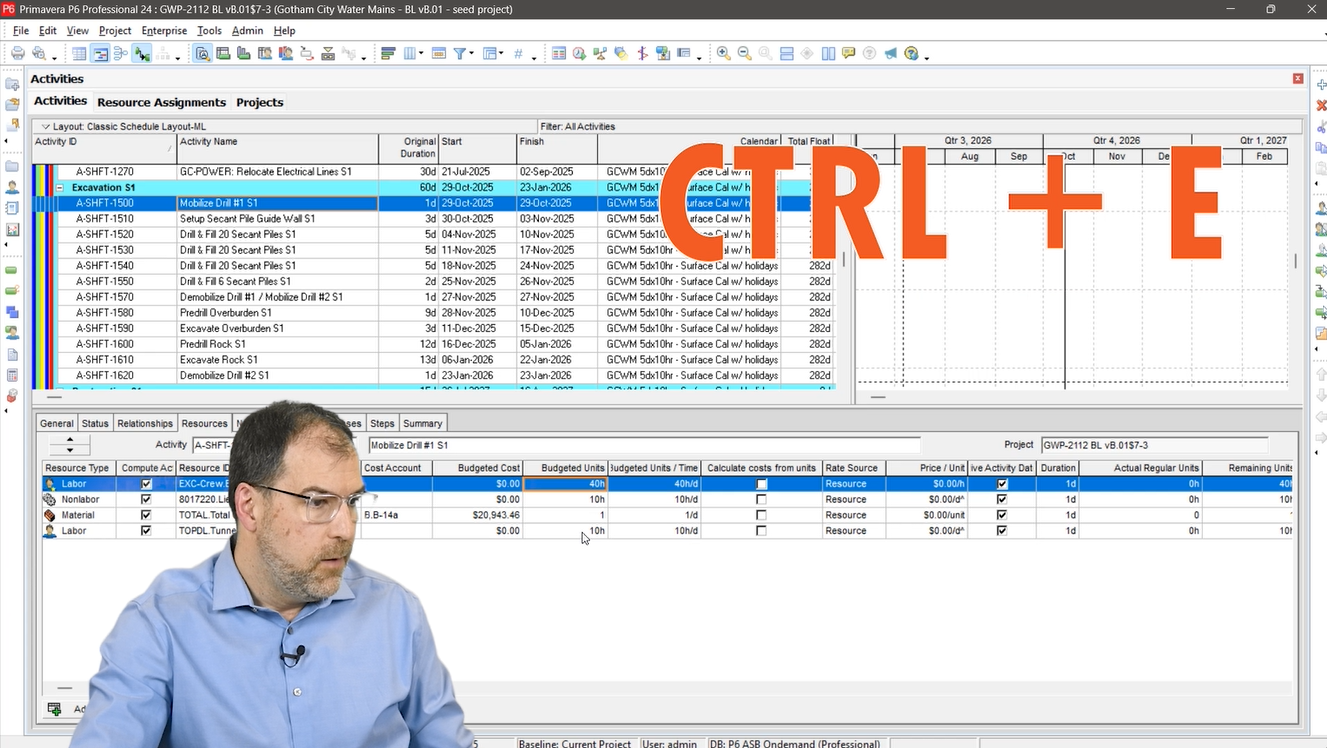Check Calculate costs from units for Material row
The image size is (1327, 748).
(762, 515)
